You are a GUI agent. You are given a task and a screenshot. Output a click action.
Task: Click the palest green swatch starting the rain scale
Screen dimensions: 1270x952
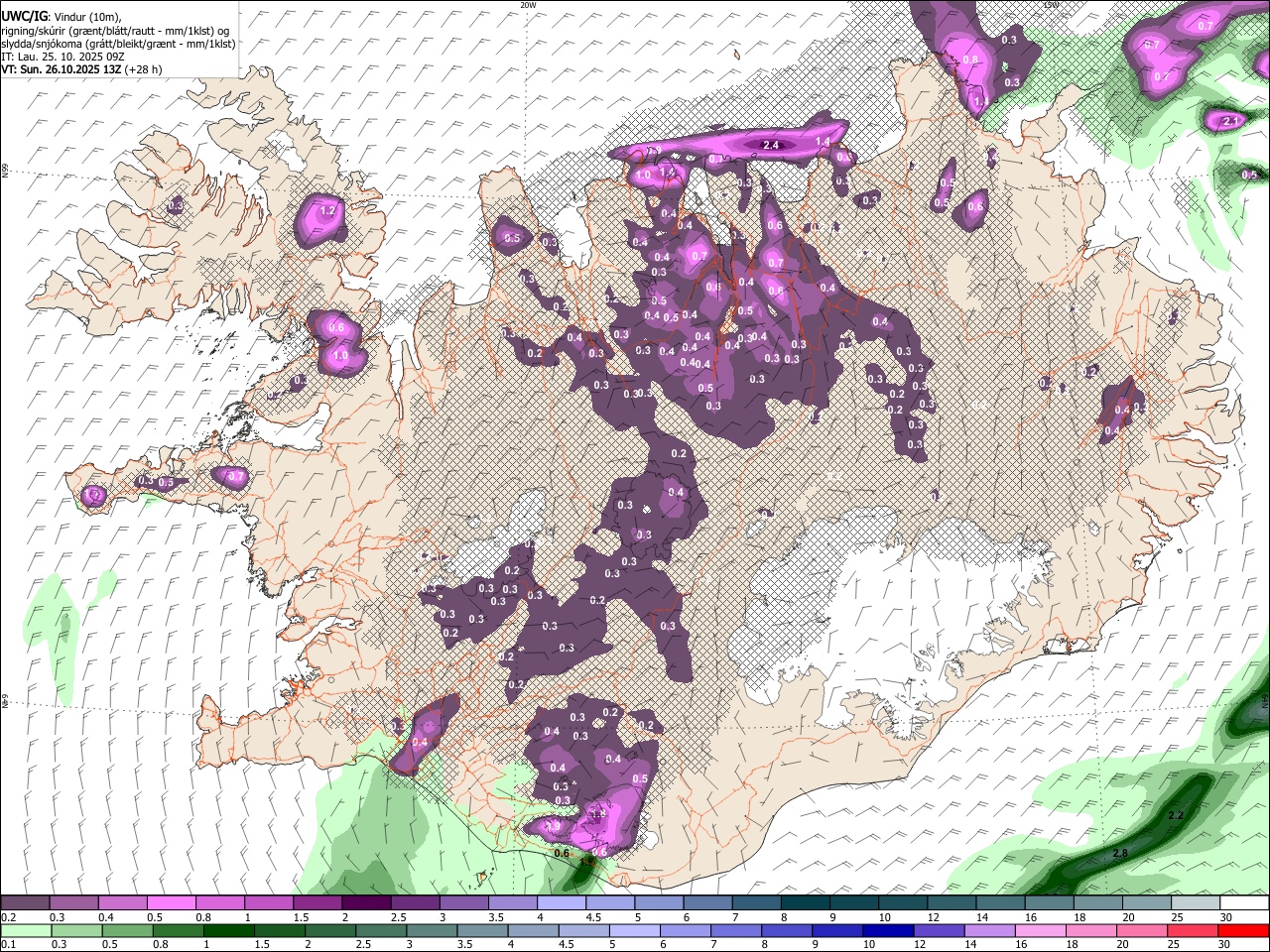(26, 930)
